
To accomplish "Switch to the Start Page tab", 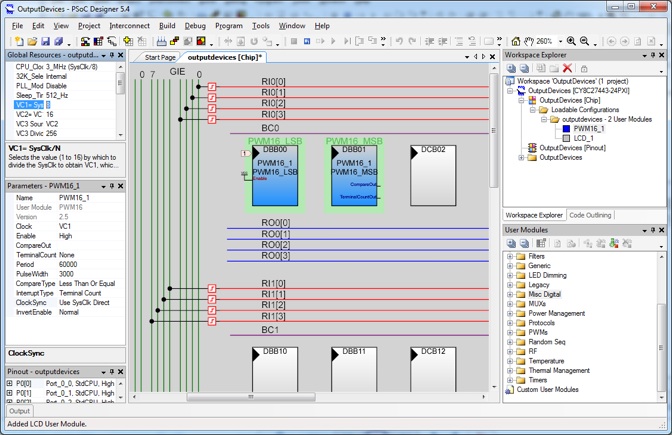I will point(159,57).
